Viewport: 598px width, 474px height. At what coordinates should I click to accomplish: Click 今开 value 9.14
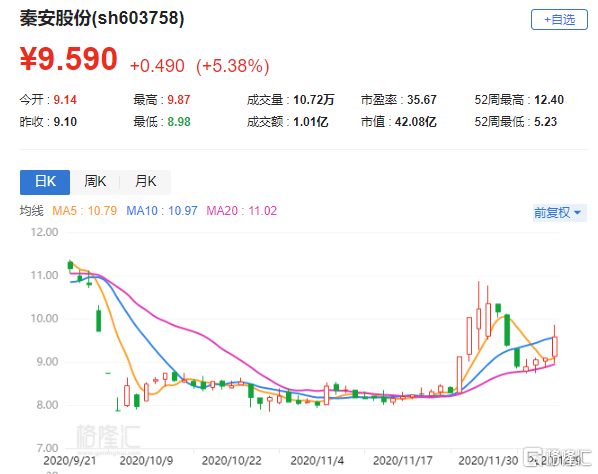pyautogui.click(x=65, y=100)
